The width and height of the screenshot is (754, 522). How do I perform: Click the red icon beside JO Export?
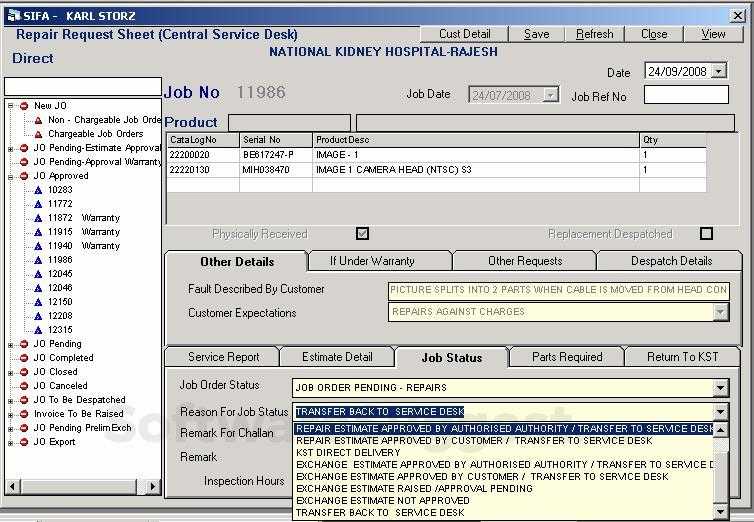point(24,442)
